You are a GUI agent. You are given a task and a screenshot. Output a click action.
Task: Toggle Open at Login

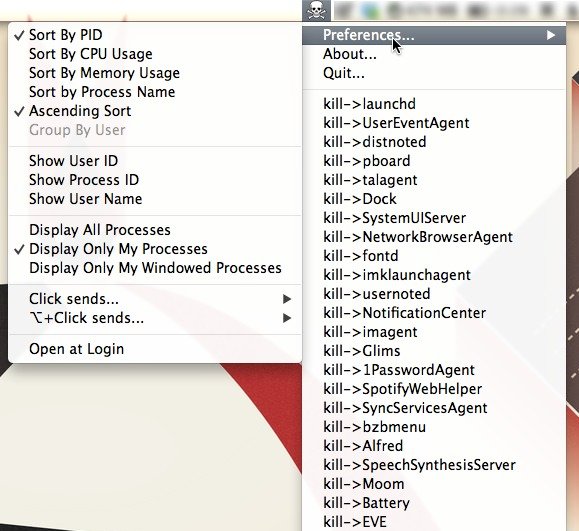[x=155, y=349]
